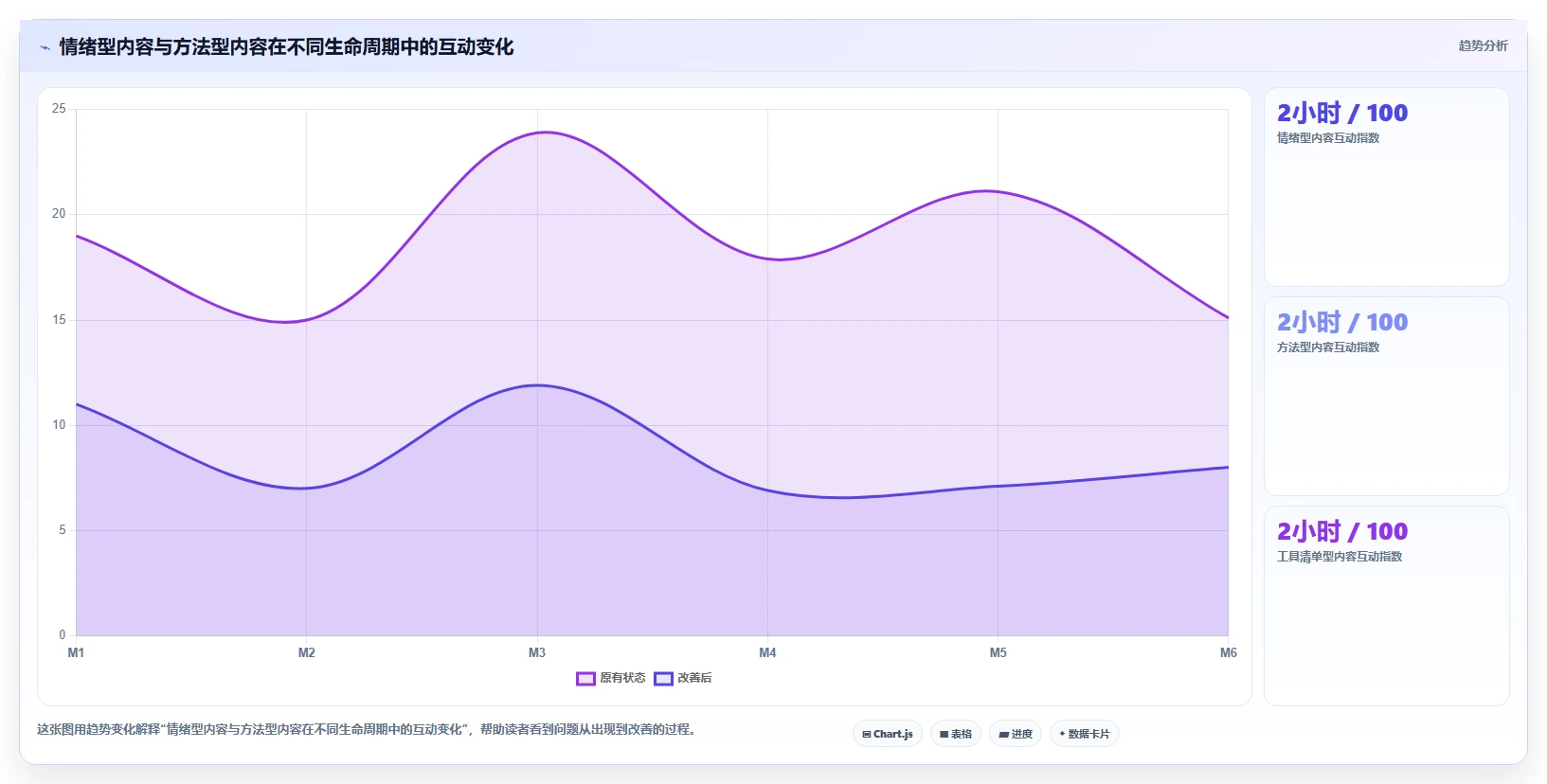The width and height of the screenshot is (1547, 784).
Task: Click the 10 y-axis value
Action: point(59,425)
